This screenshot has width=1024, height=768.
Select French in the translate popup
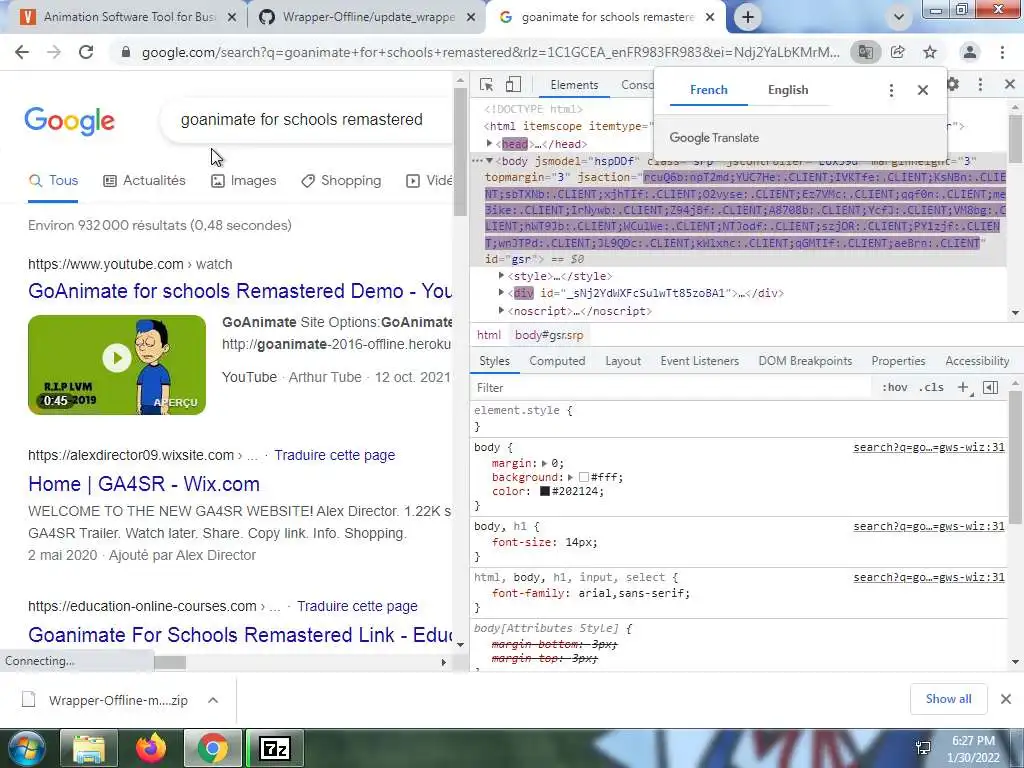point(709,90)
